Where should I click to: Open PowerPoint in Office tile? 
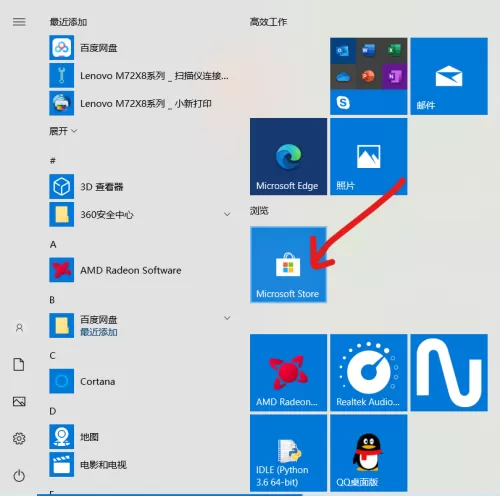[x=369, y=77]
